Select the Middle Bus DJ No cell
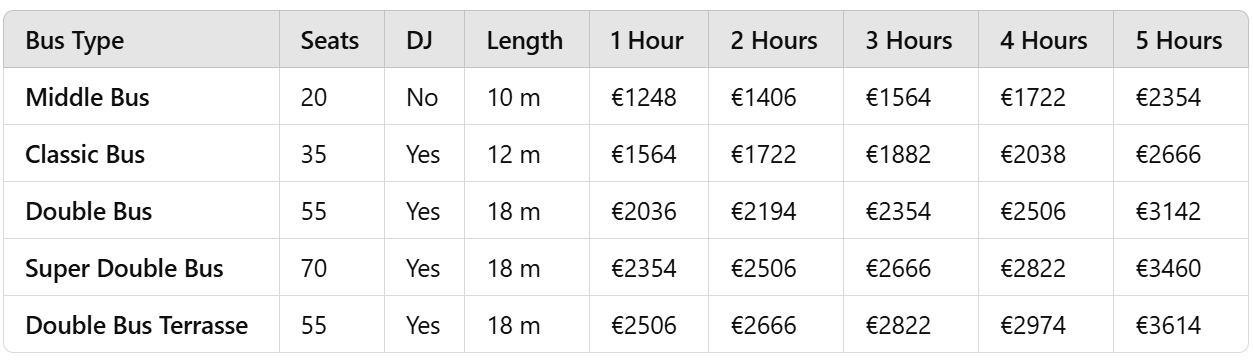This screenshot has width=1253, height=362. coord(421,98)
